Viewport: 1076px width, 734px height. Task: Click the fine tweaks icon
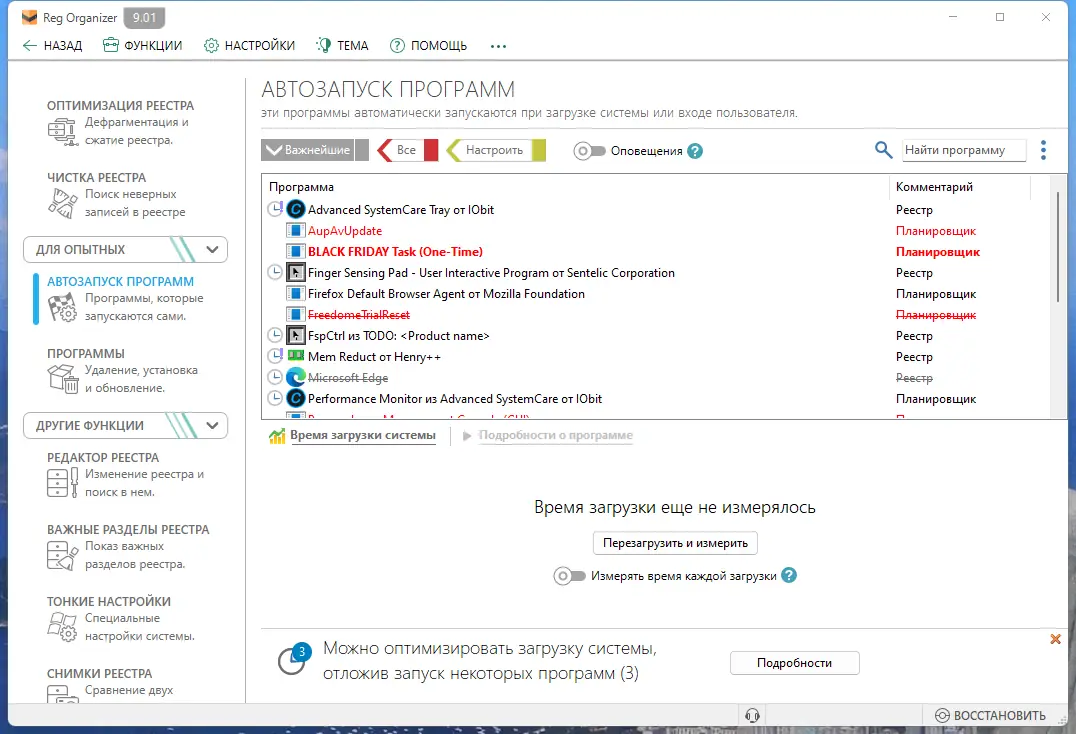coord(62,627)
